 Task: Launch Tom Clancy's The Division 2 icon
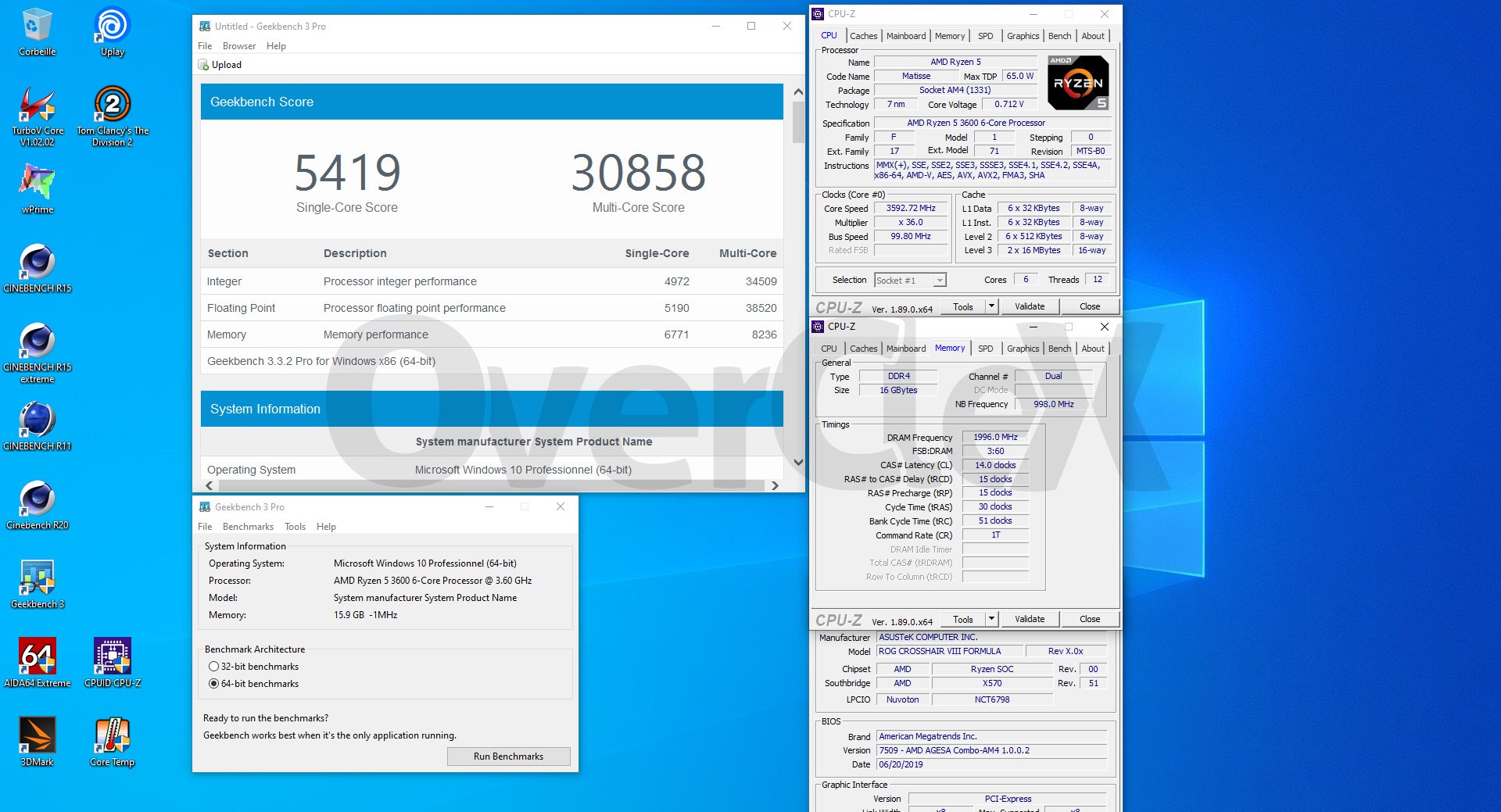coord(112,116)
